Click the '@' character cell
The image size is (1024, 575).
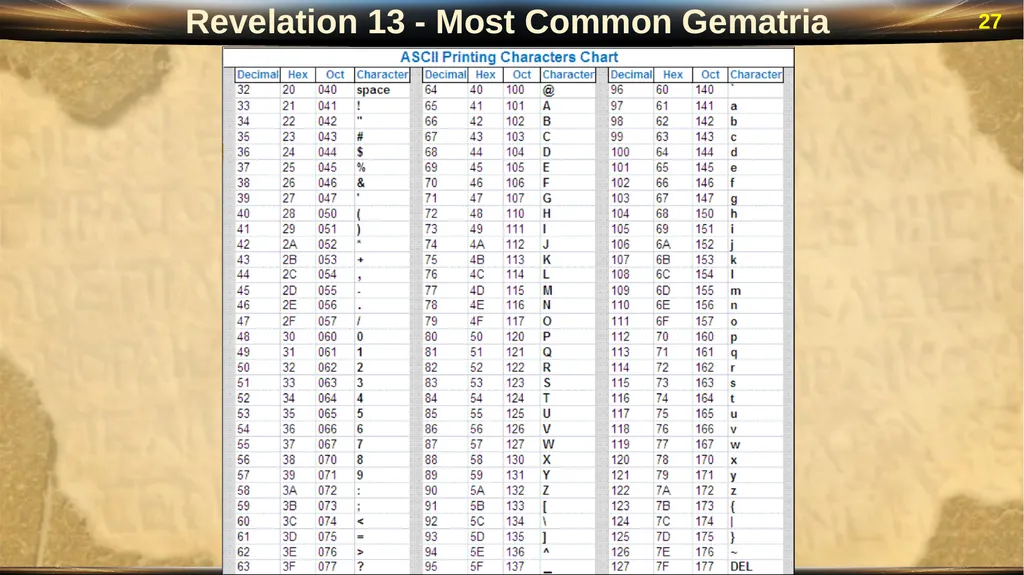coord(548,90)
